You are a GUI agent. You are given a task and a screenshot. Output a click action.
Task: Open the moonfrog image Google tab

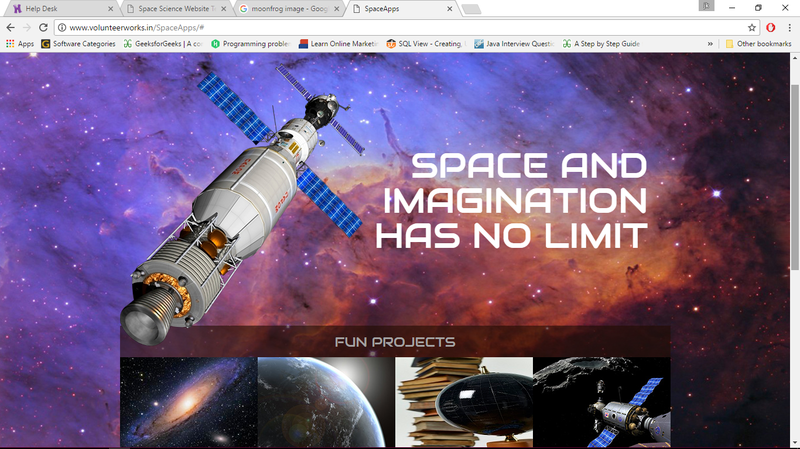pyautogui.click(x=285, y=9)
